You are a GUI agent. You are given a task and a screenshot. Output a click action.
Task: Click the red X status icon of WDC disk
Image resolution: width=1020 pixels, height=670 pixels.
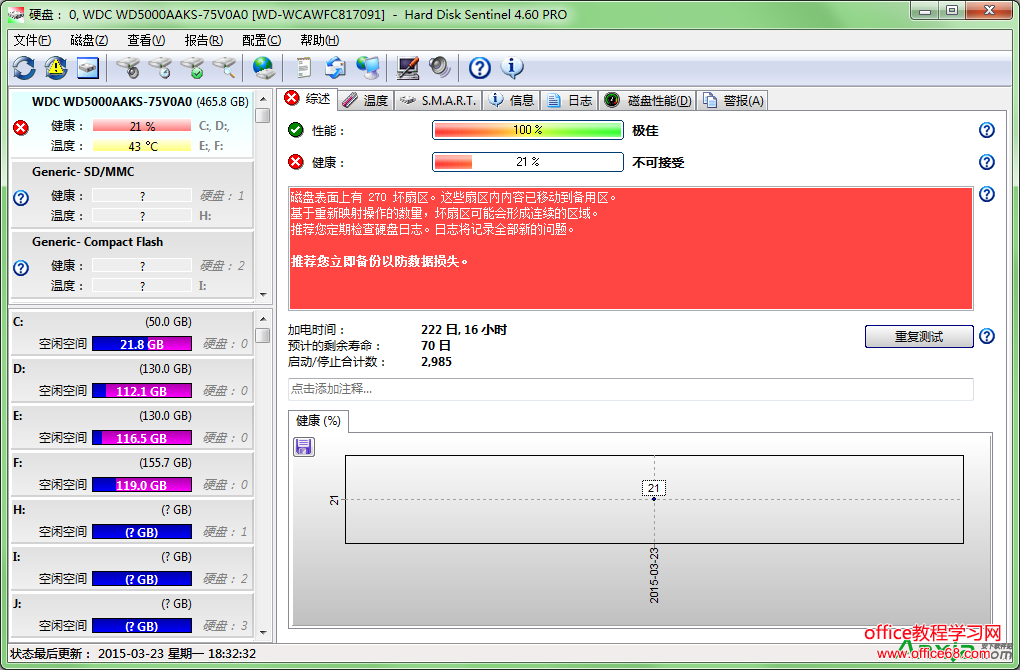pyautogui.click(x=21, y=127)
